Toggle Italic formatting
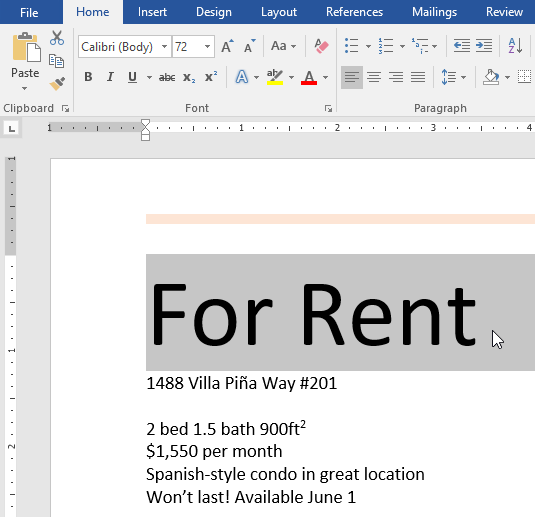535x517 pixels. point(110,77)
